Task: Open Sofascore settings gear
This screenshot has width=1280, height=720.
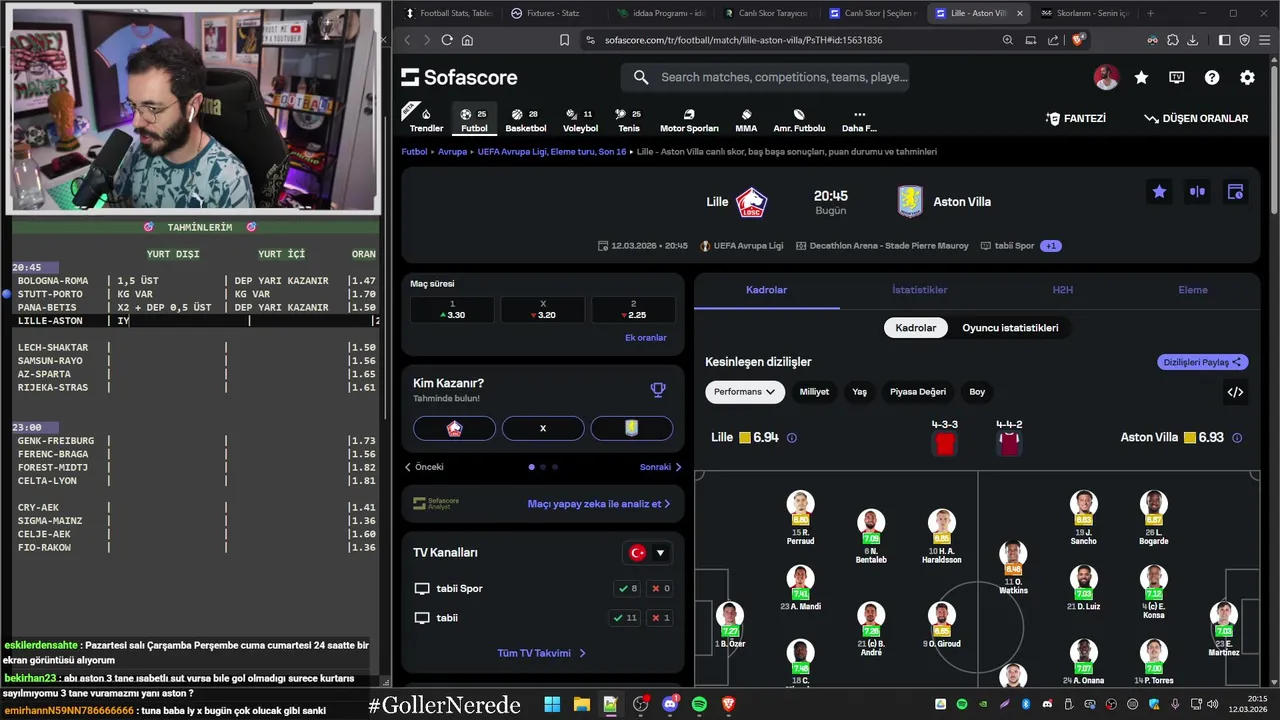Action: (x=1247, y=77)
